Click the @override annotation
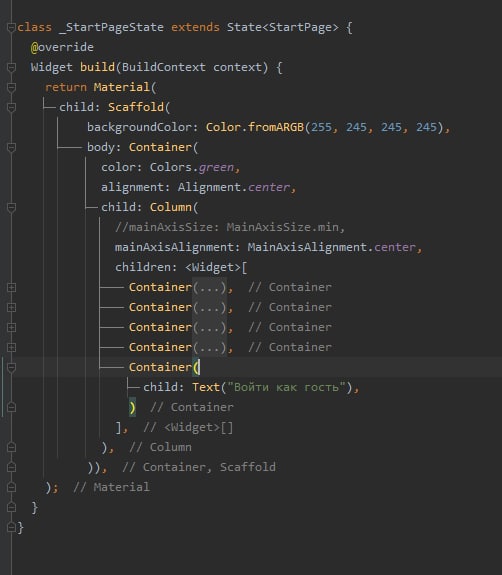Image resolution: width=502 pixels, height=575 pixels. click(62, 47)
